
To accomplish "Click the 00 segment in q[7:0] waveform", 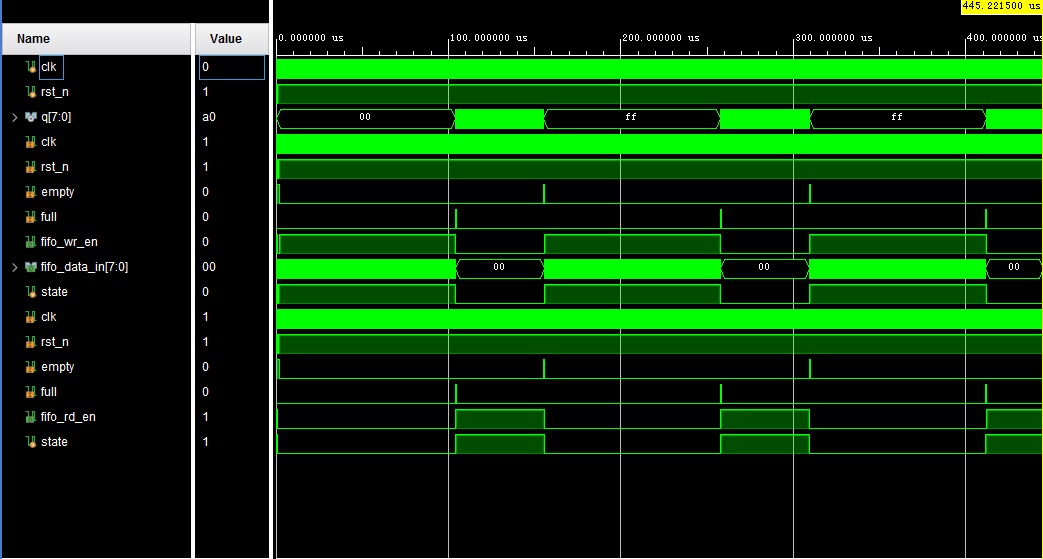I will [365, 117].
